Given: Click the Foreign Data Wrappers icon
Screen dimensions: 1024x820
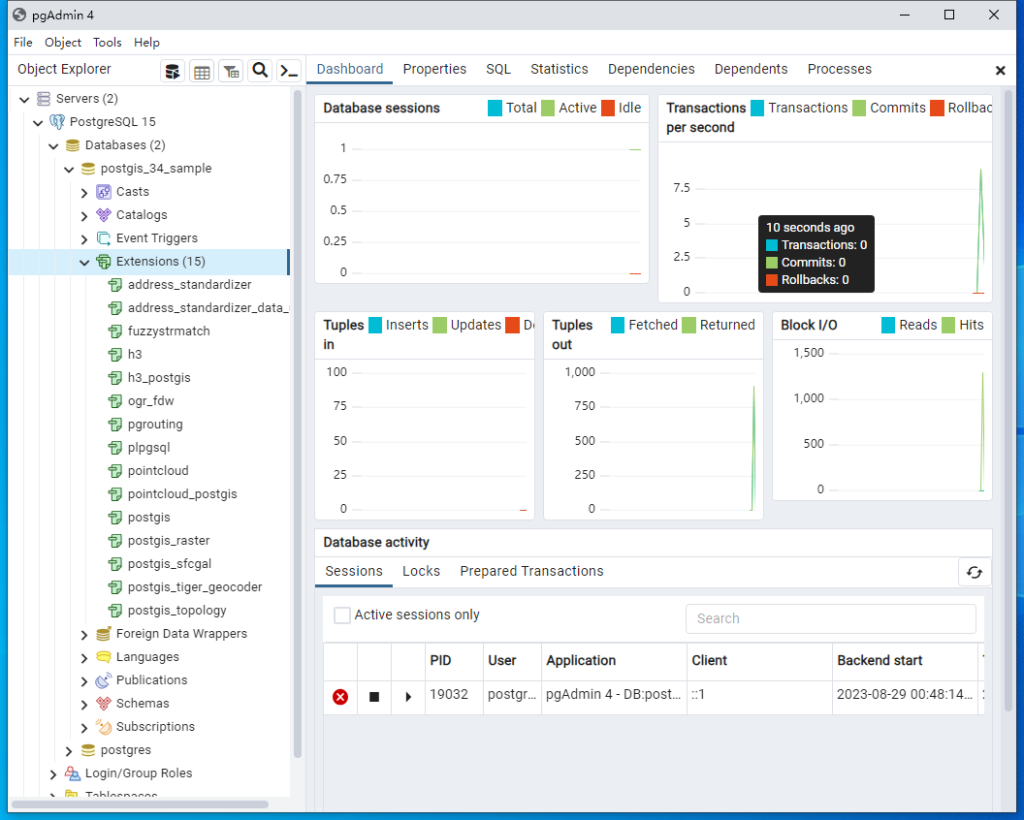Looking at the screenshot, I should click(x=104, y=634).
